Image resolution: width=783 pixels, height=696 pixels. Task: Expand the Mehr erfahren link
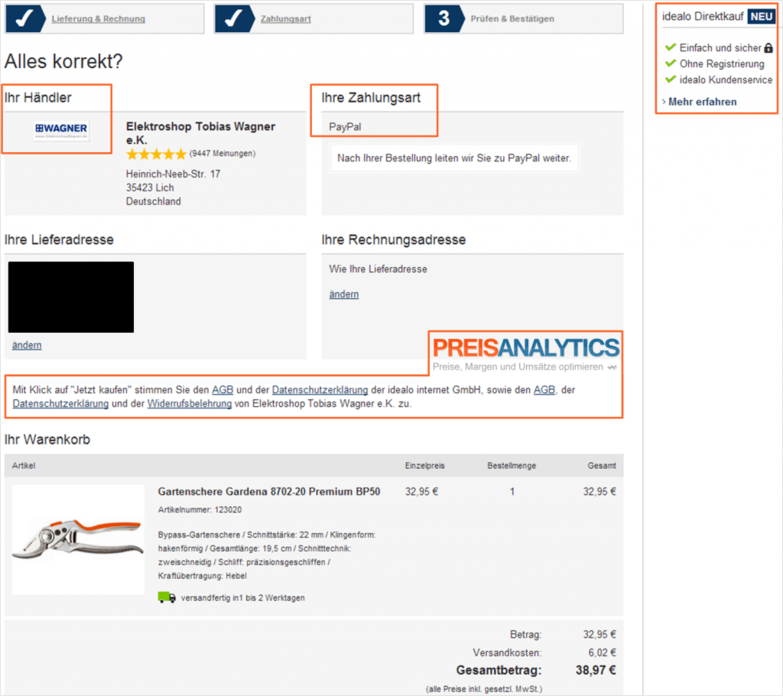click(x=702, y=102)
